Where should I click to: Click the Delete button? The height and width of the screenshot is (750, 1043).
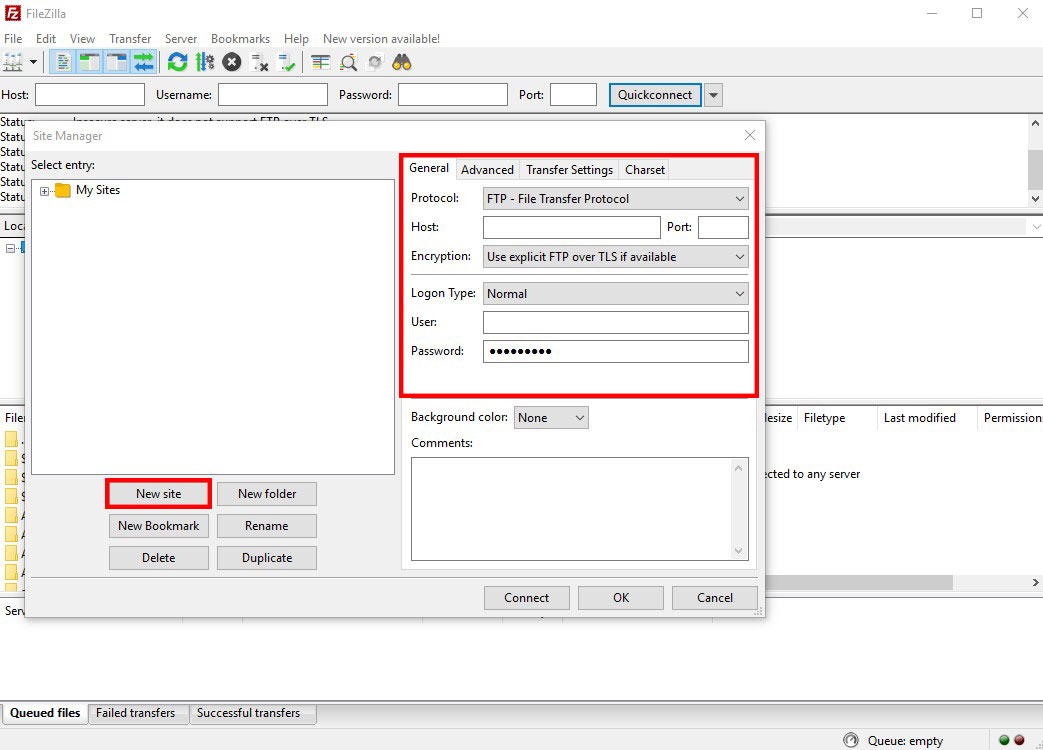158,558
